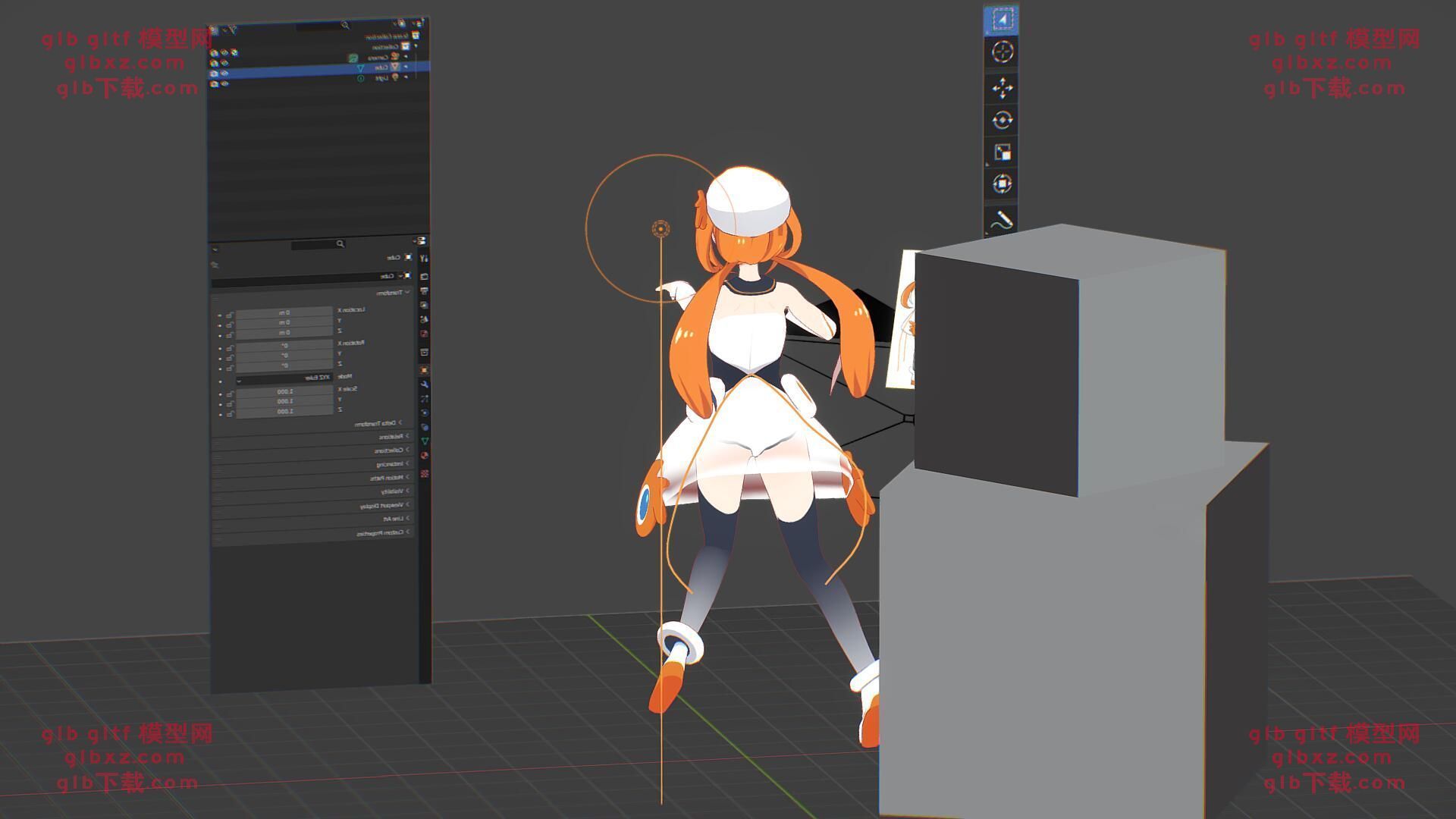Expand the Delta Transform panel
Image resolution: width=1456 pixels, height=819 pixels.
[379, 423]
